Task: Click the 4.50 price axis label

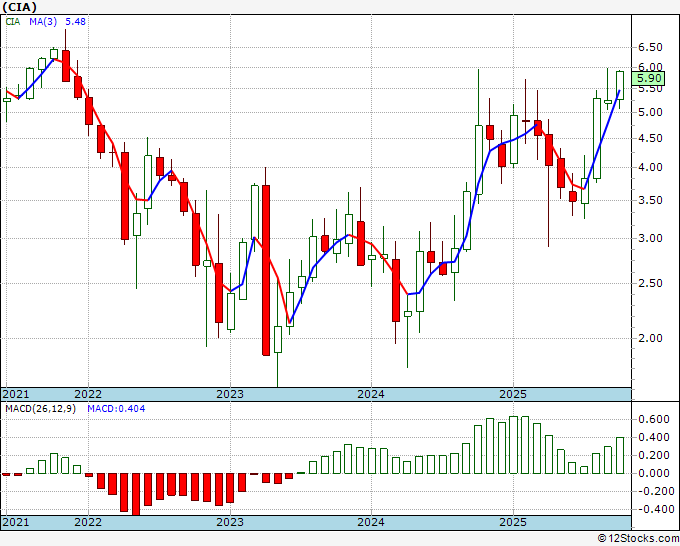Action: [x=650, y=138]
